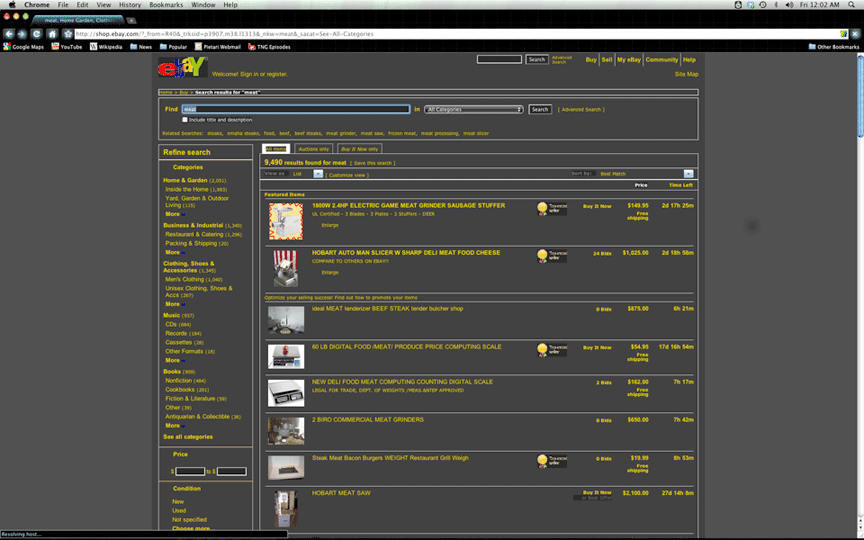
Task: Select the Used condition filter
Action: (179, 511)
